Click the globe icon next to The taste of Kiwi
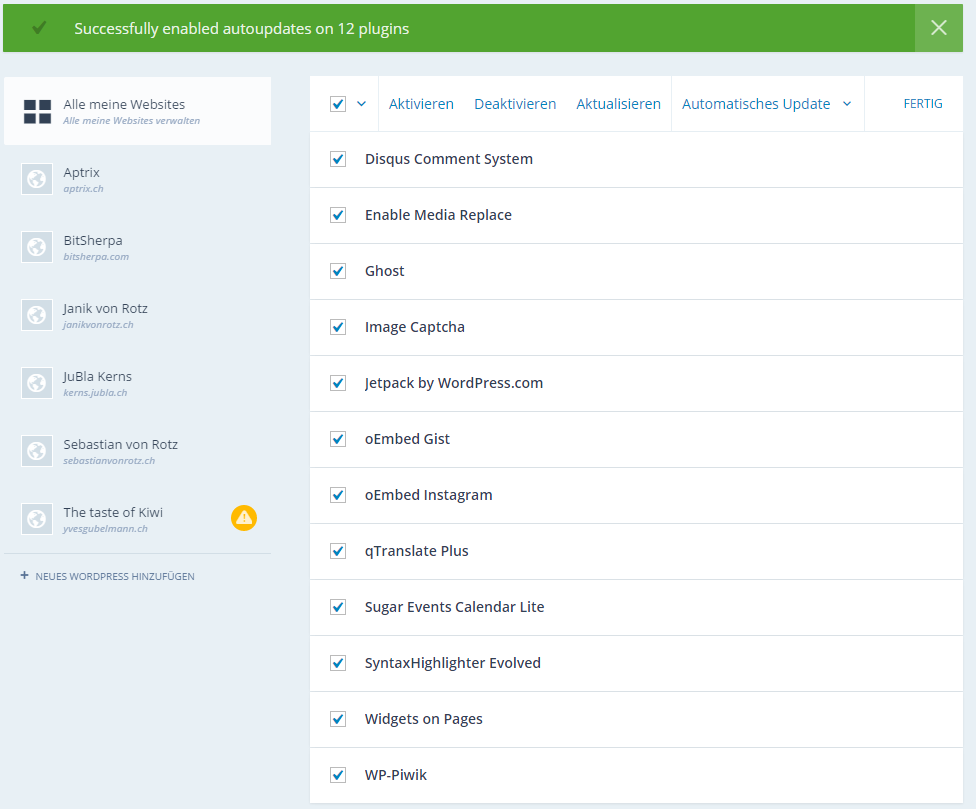 37,519
